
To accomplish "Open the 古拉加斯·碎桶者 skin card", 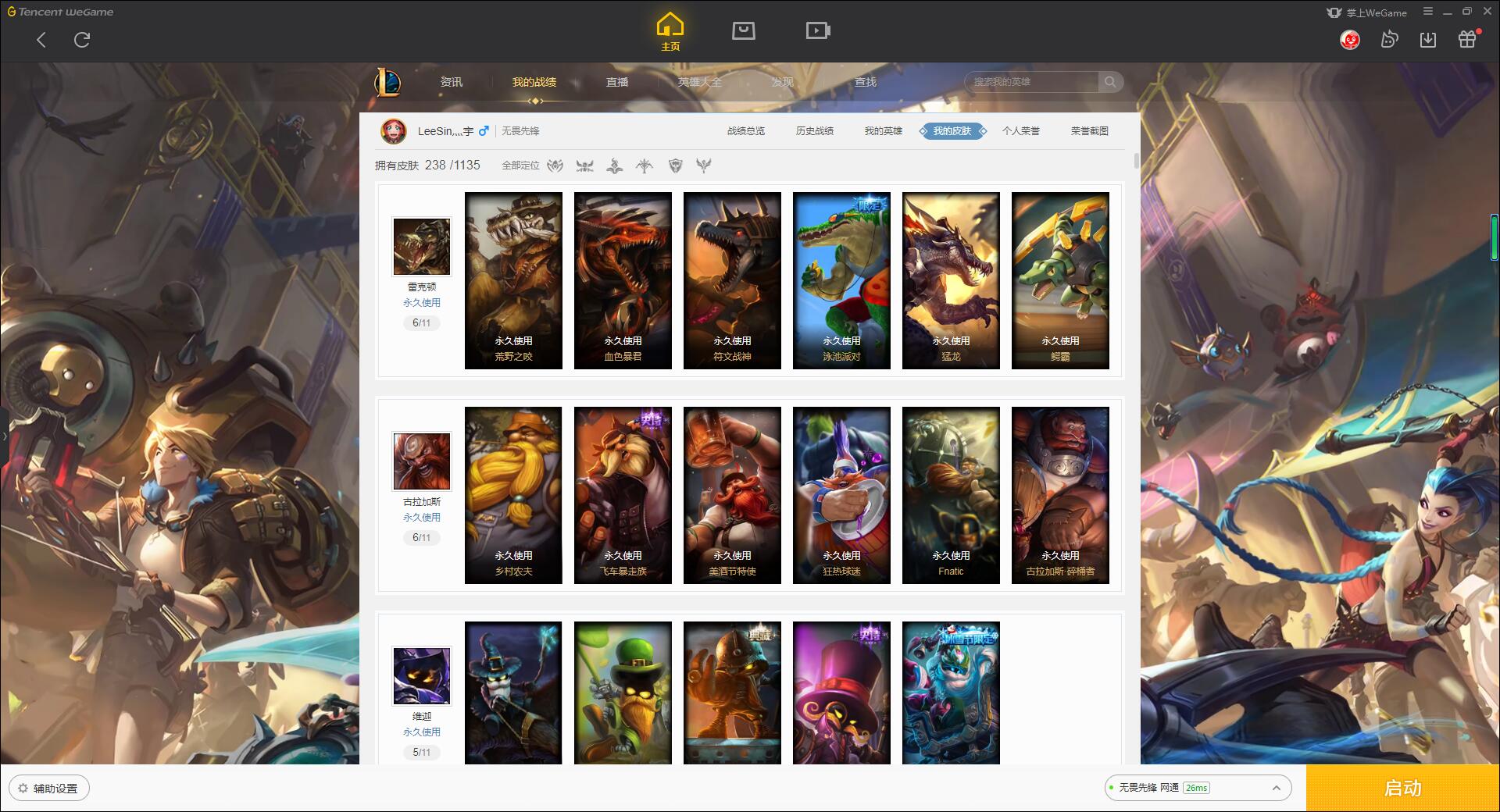I will 1060,495.
